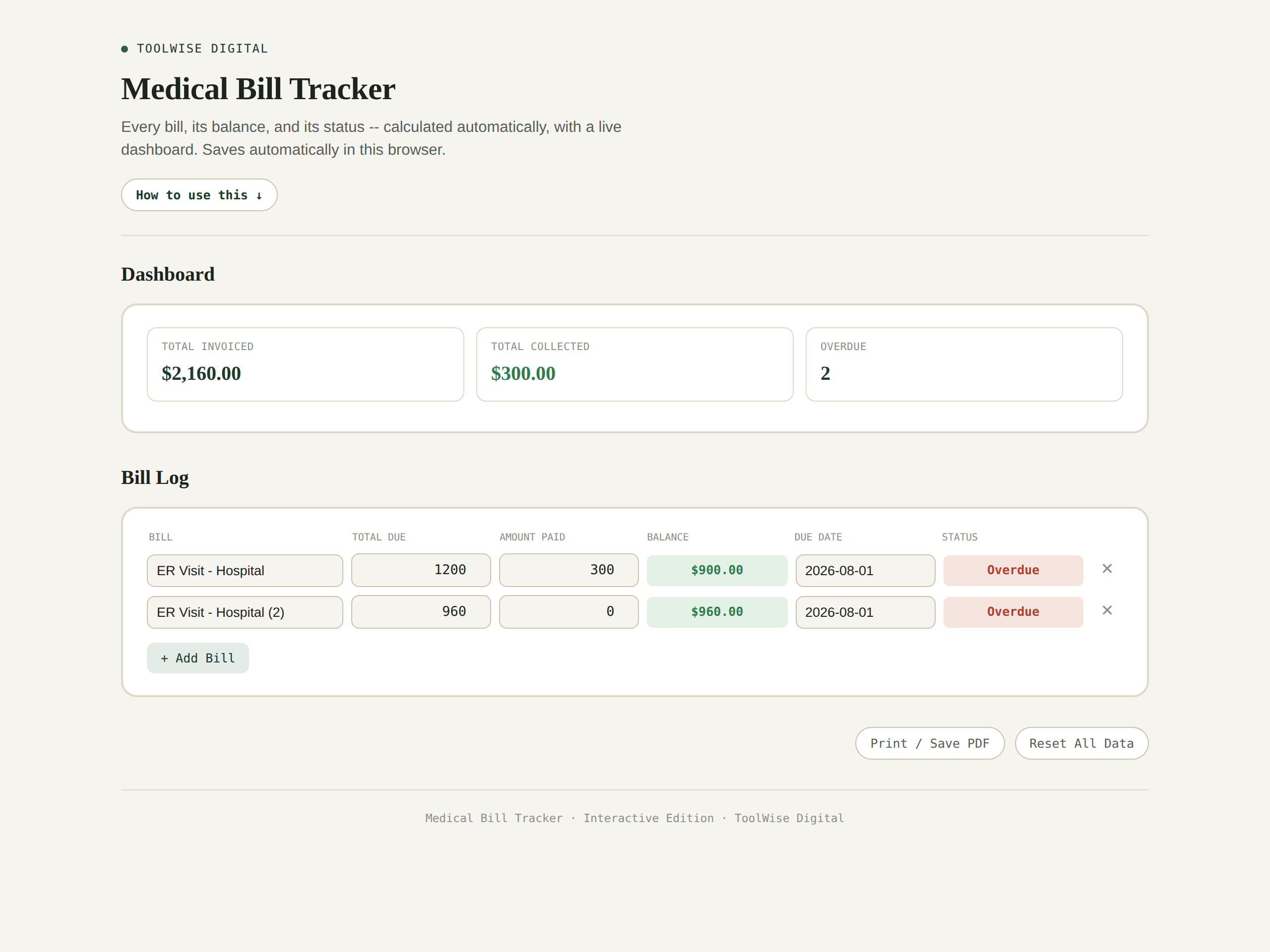Viewport: 1270px width, 952px height.
Task: Click the footer text Interactive Edition
Action: pos(649,818)
